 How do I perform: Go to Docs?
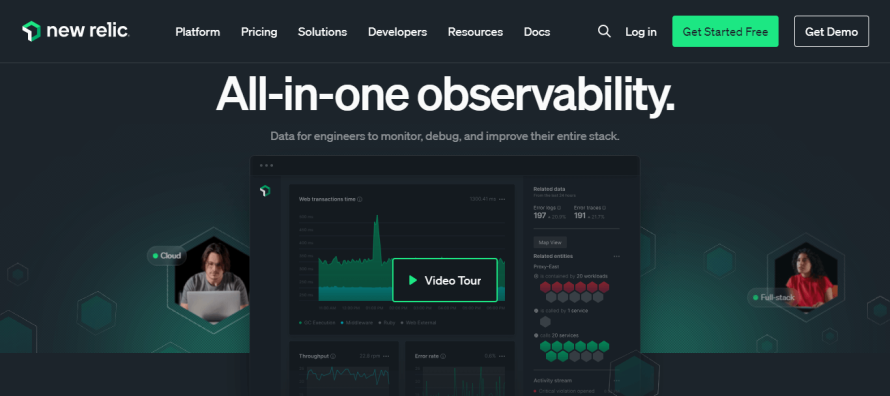click(x=536, y=32)
